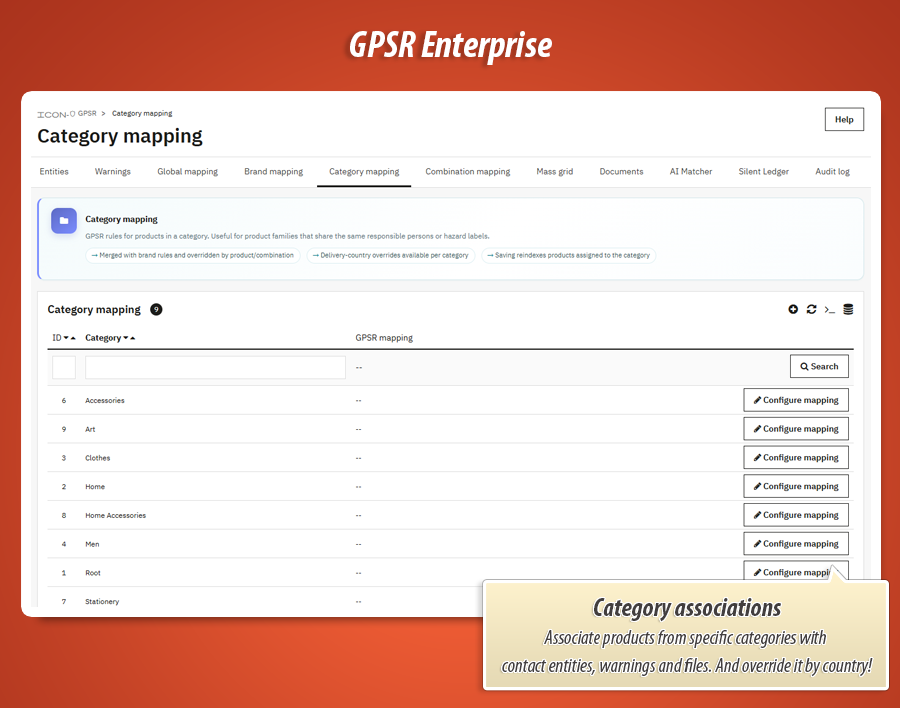Switch to the Mass grid tab
Screen dimensions: 900x708
click(554, 172)
